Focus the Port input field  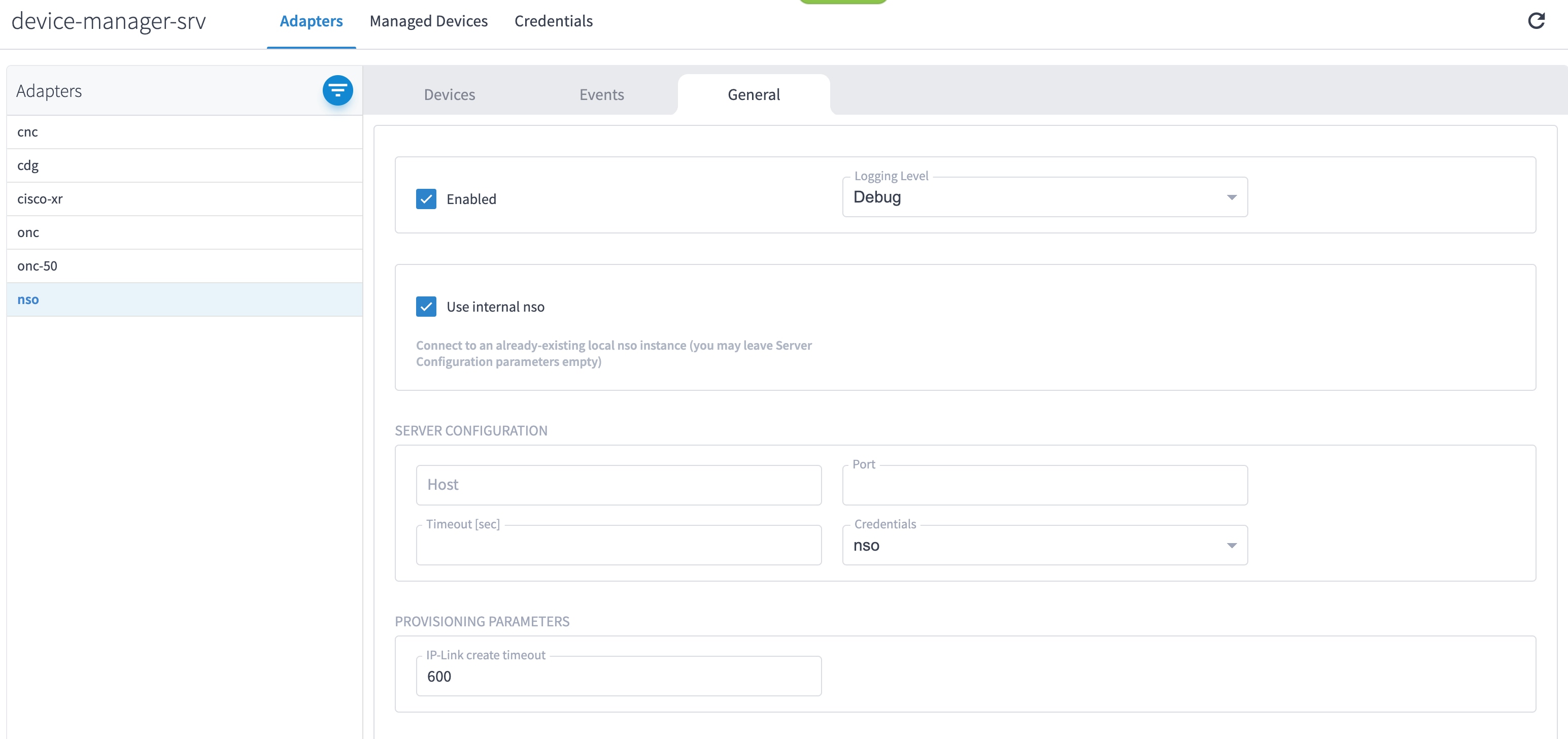pos(1044,485)
